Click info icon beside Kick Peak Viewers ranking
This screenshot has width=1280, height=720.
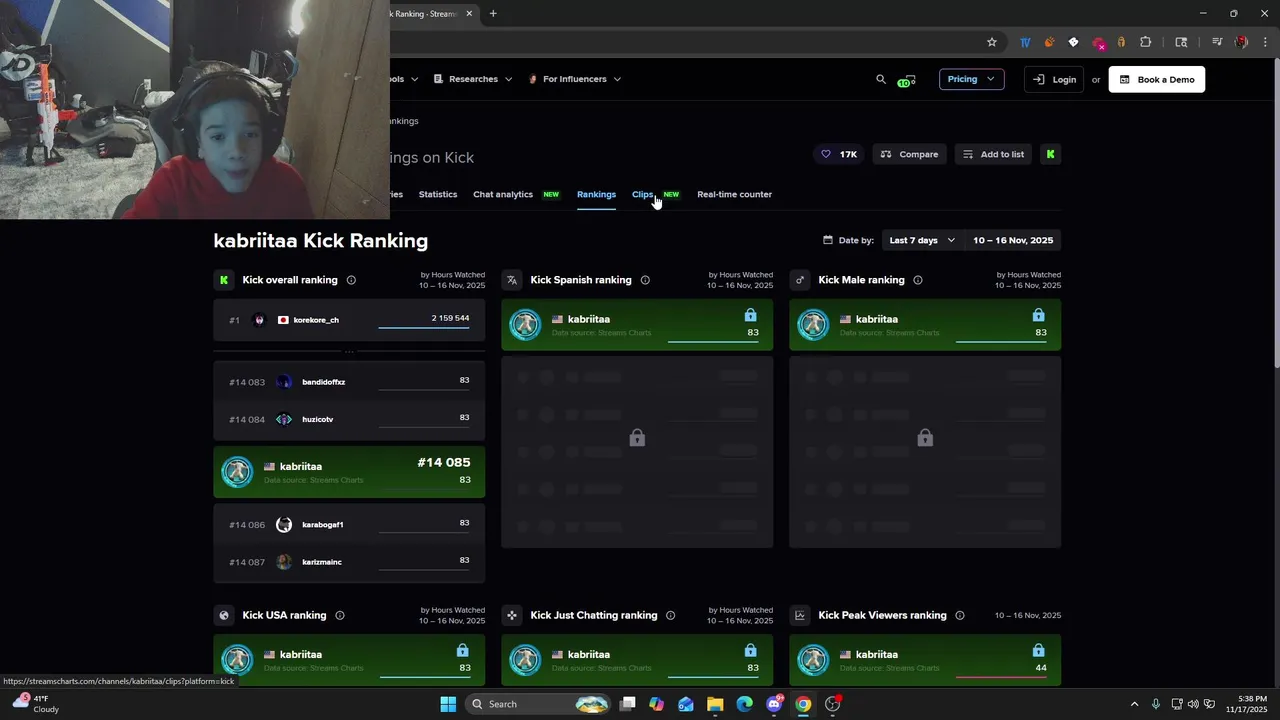(960, 615)
